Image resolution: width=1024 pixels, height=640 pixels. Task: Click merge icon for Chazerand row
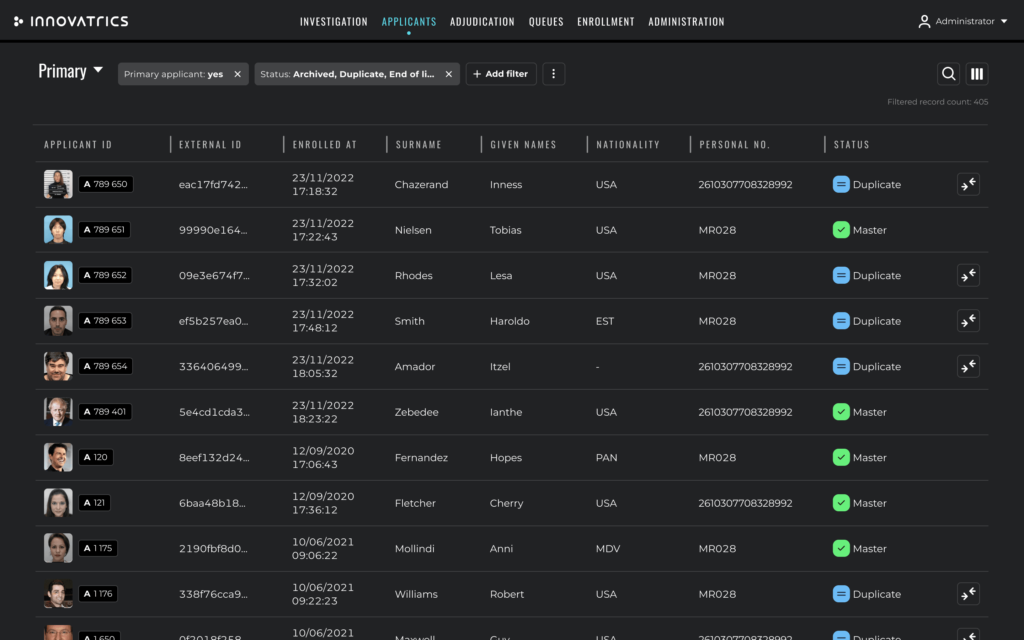[968, 184]
